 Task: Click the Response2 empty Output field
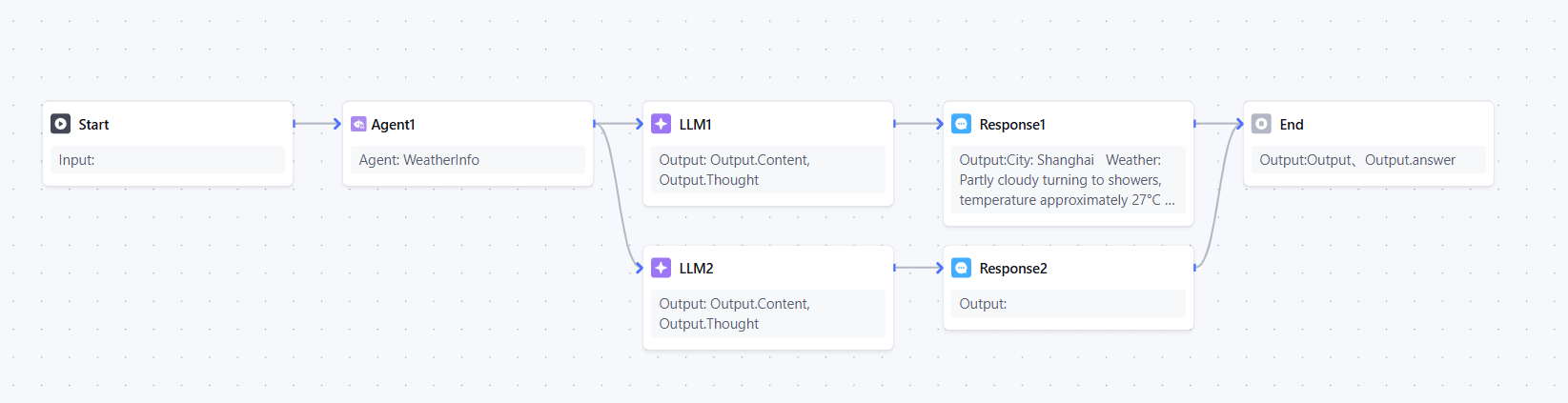1068,304
